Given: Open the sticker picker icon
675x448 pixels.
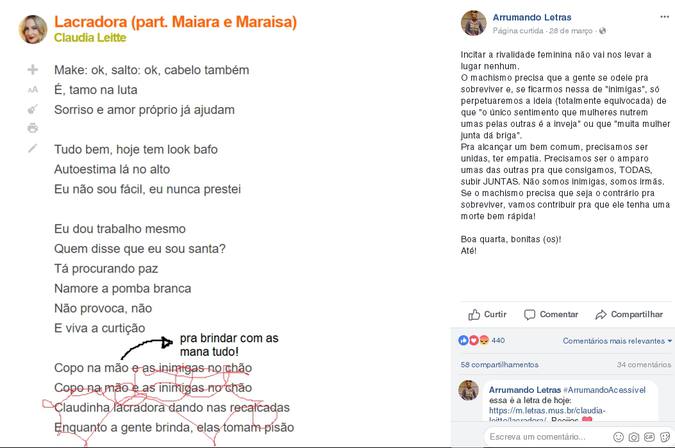Looking at the screenshot, I should point(664,437).
